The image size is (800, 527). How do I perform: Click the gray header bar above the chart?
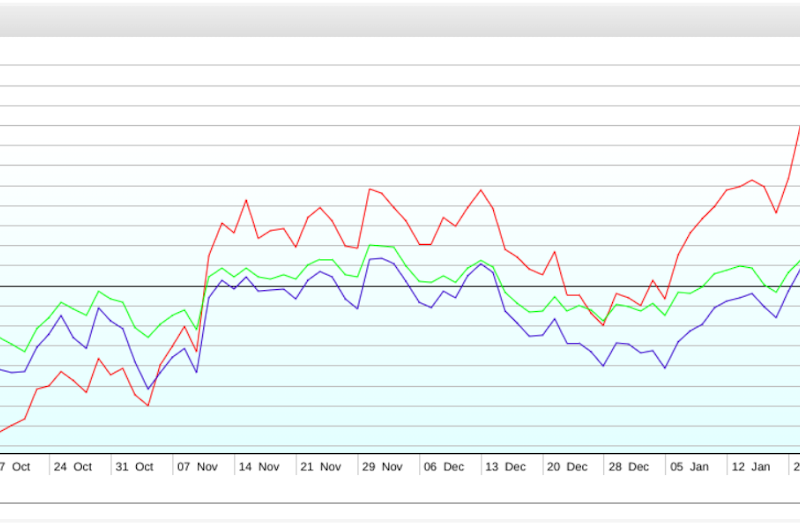[x=400, y=20]
